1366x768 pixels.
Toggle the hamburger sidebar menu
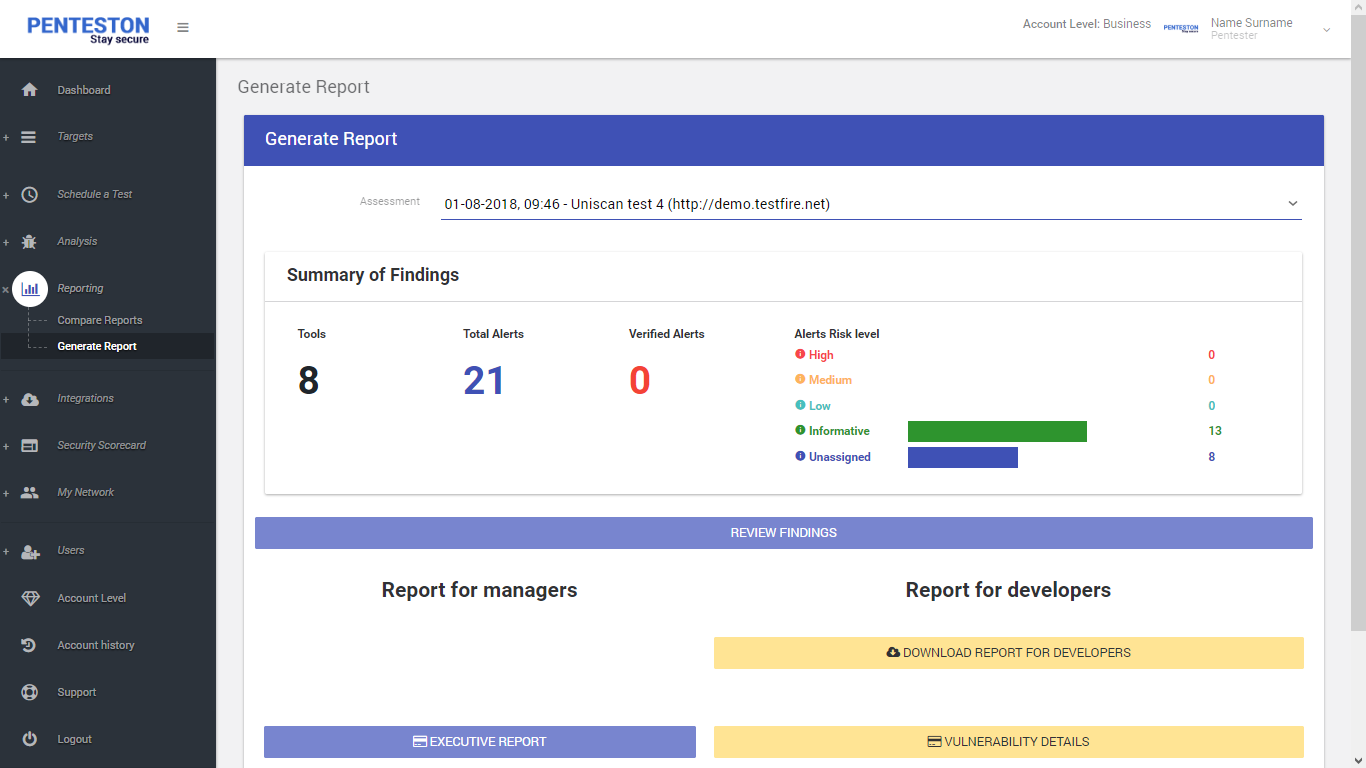click(x=183, y=28)
